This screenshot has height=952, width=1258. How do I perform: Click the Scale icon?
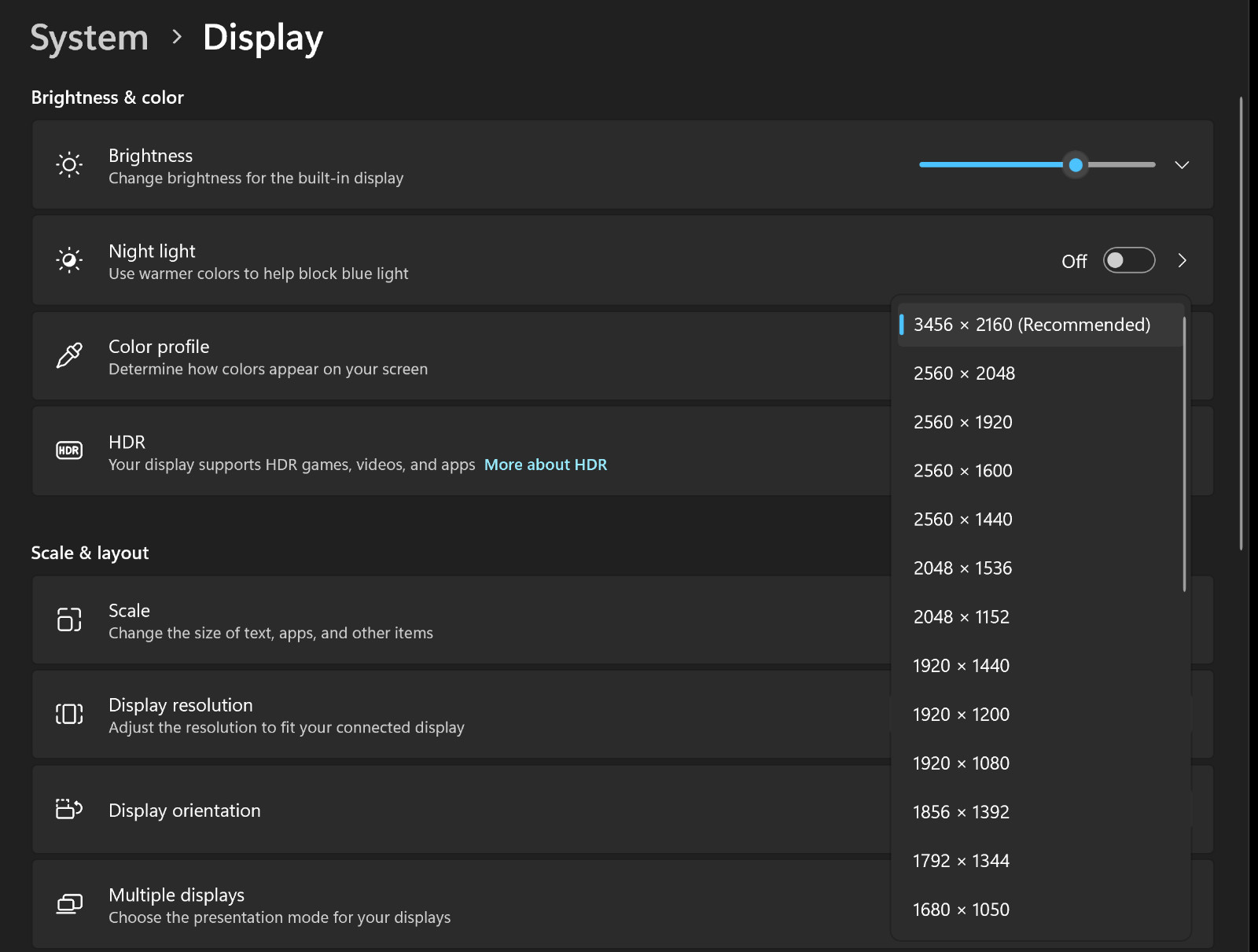coord(69,619)
